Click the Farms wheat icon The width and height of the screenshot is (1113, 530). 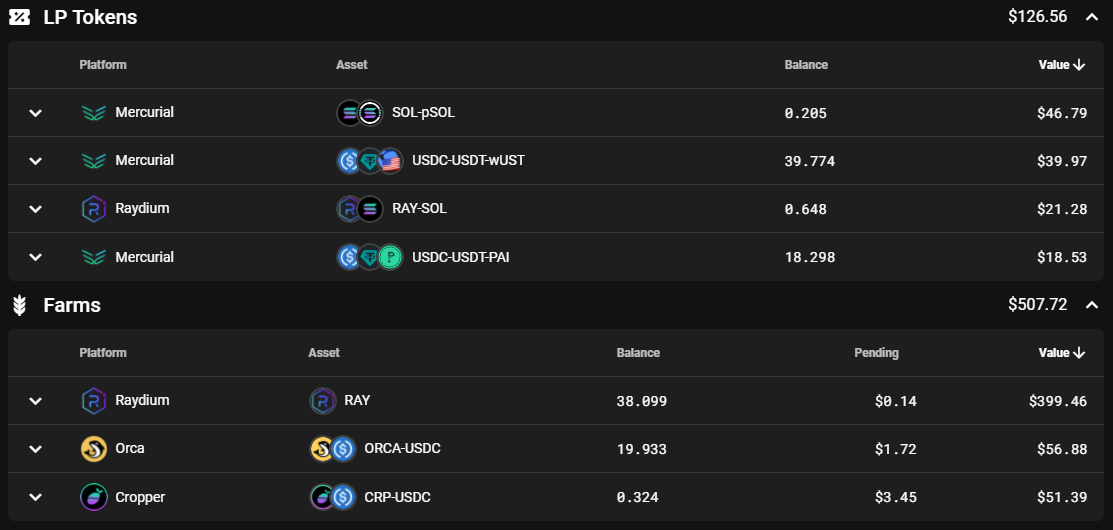pyautogui.click(x=19, y=306)
